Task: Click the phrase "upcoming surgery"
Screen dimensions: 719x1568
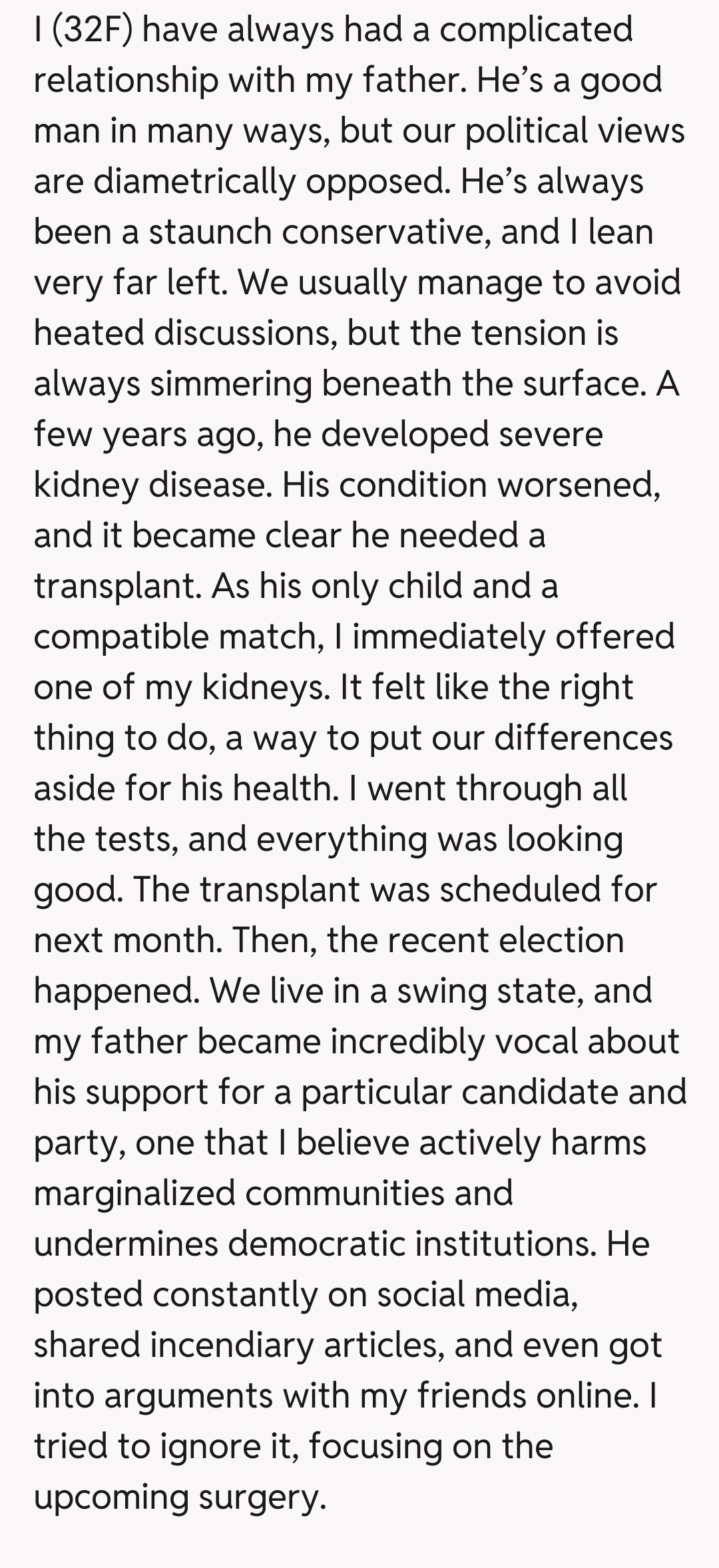Action: pyautogui.click(x=180, y=1497)
